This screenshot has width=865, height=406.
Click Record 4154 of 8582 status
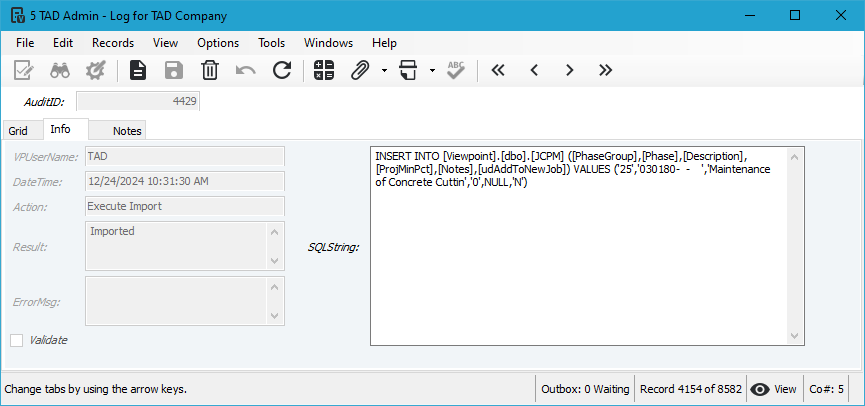pos(691,389)
